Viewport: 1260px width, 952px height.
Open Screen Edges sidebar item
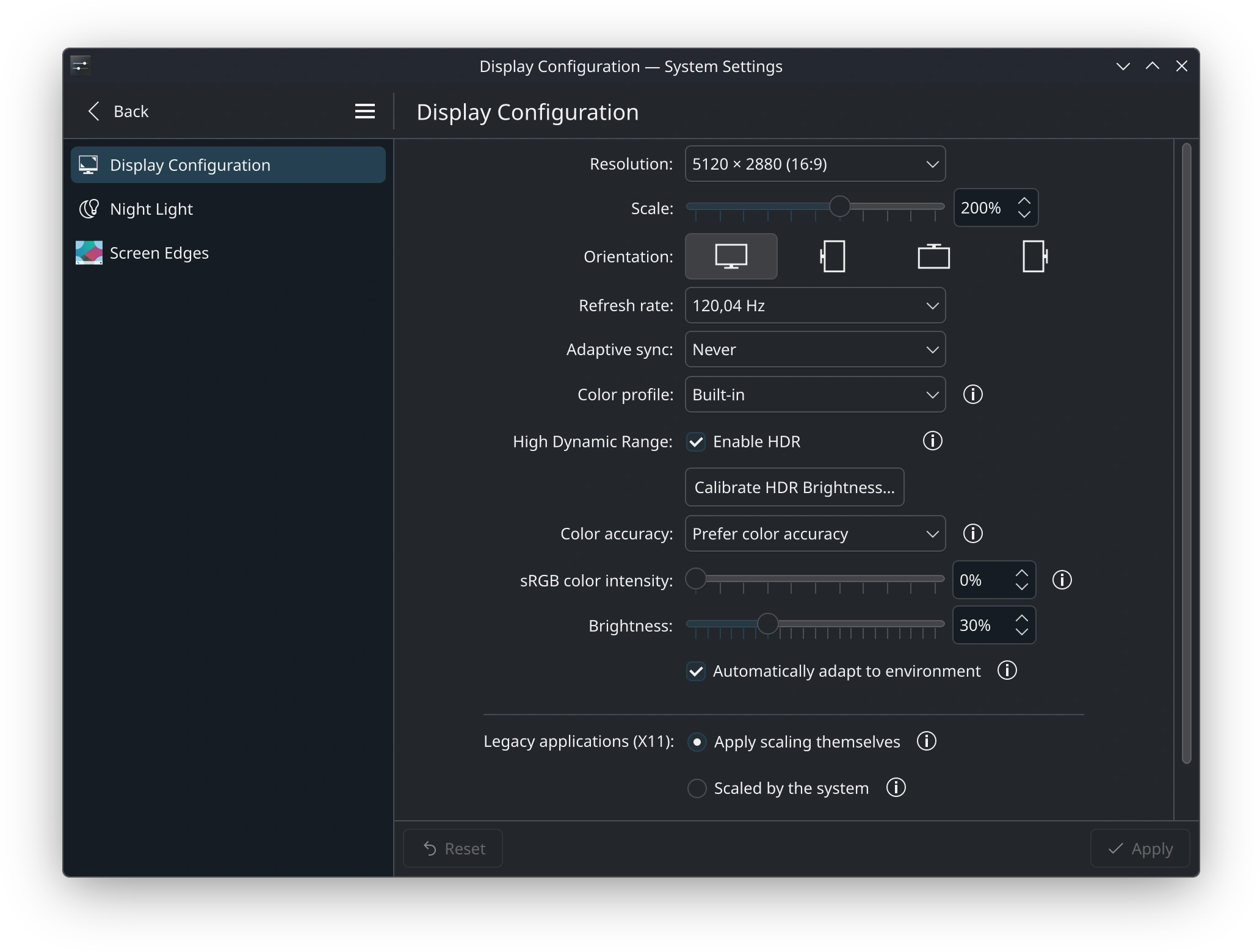[228, 253]
